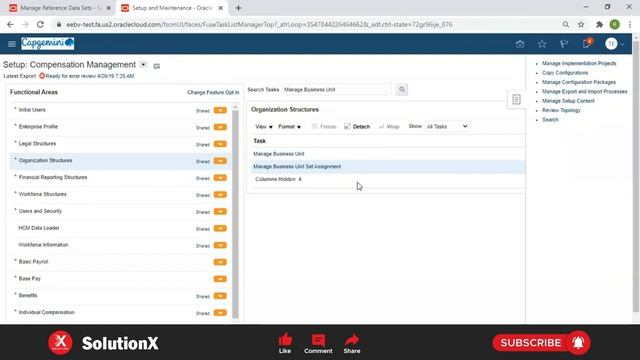Open Manage Implementation Projects link

[x=579, y=63]
